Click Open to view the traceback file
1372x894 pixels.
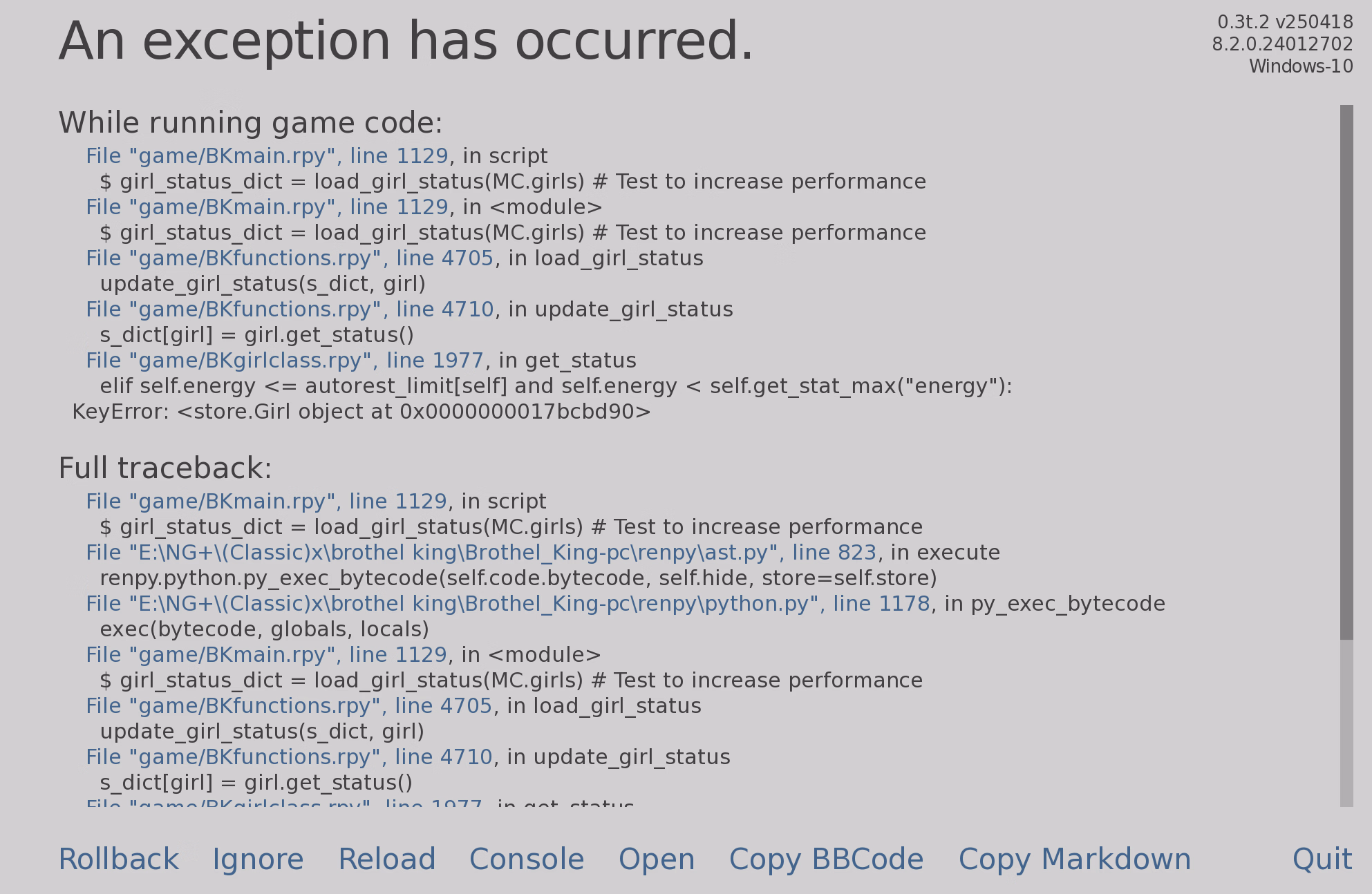(x=656, y=859)
